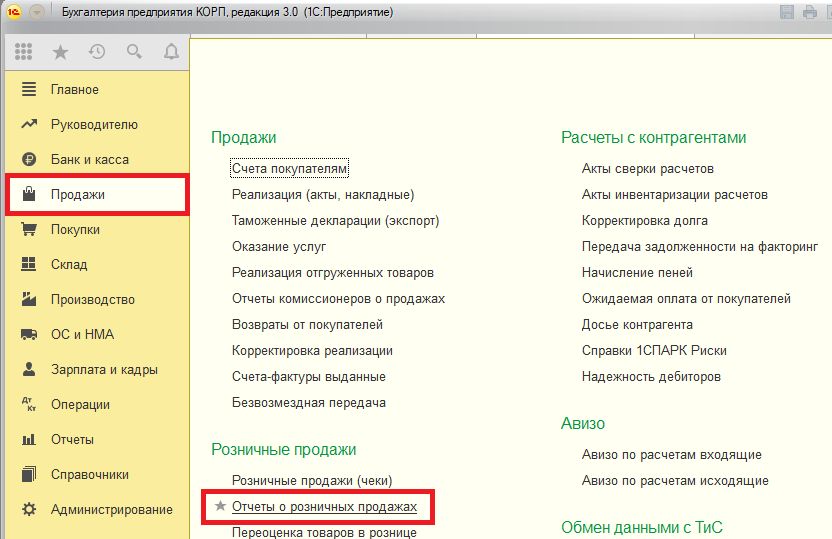The image size is (832, 539).
Task: Open the sections menu grid icon
Action: coord(23,51)
